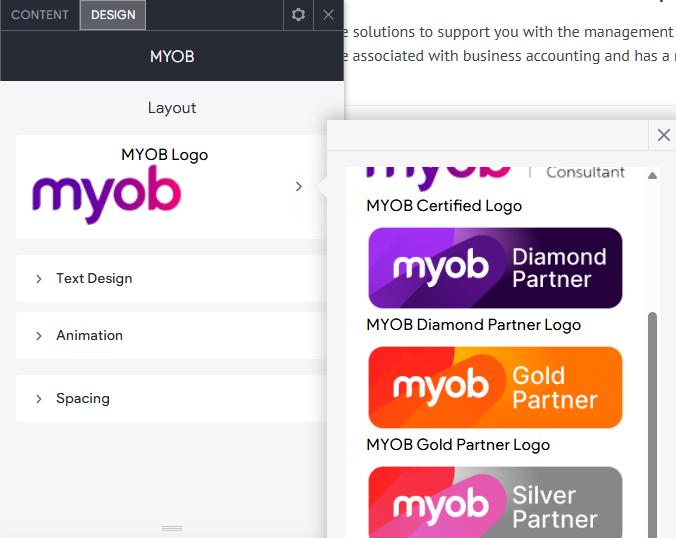Select the MYOB Certified Consultant logo

point(495,177)
